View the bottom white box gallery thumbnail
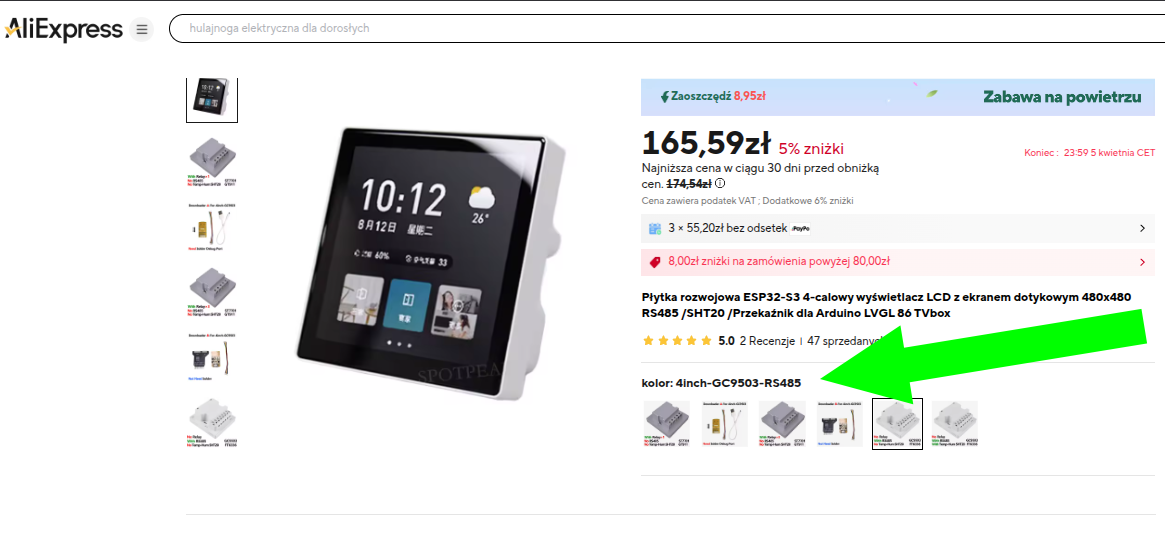This screenshot has height=553, width=1165. [212, 424]
